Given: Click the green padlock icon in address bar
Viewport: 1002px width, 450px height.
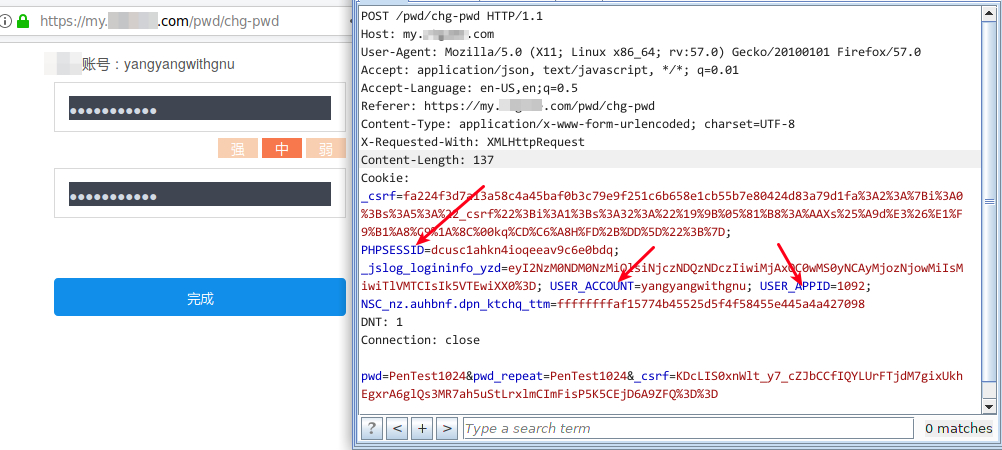Looking at the screenshot, I should pyautogui.click(x=23, y=21).
